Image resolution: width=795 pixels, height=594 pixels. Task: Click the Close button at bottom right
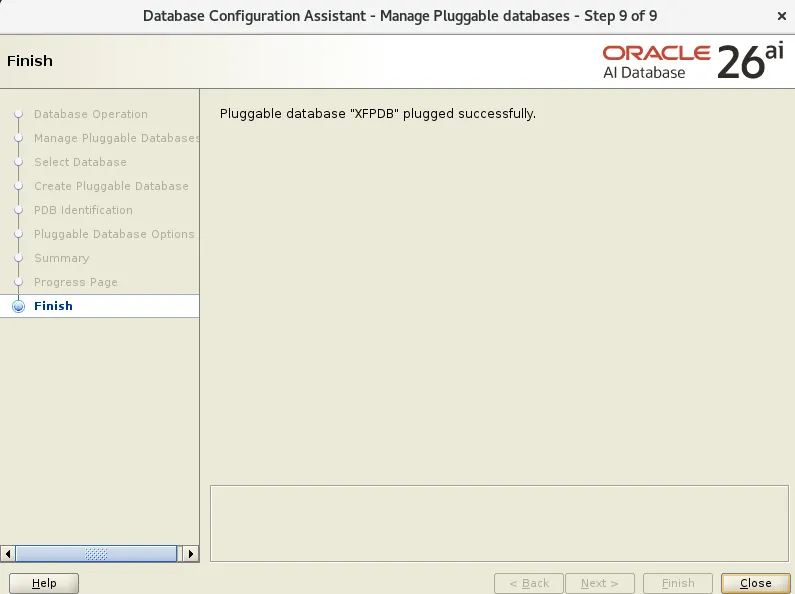click(755, 583)
